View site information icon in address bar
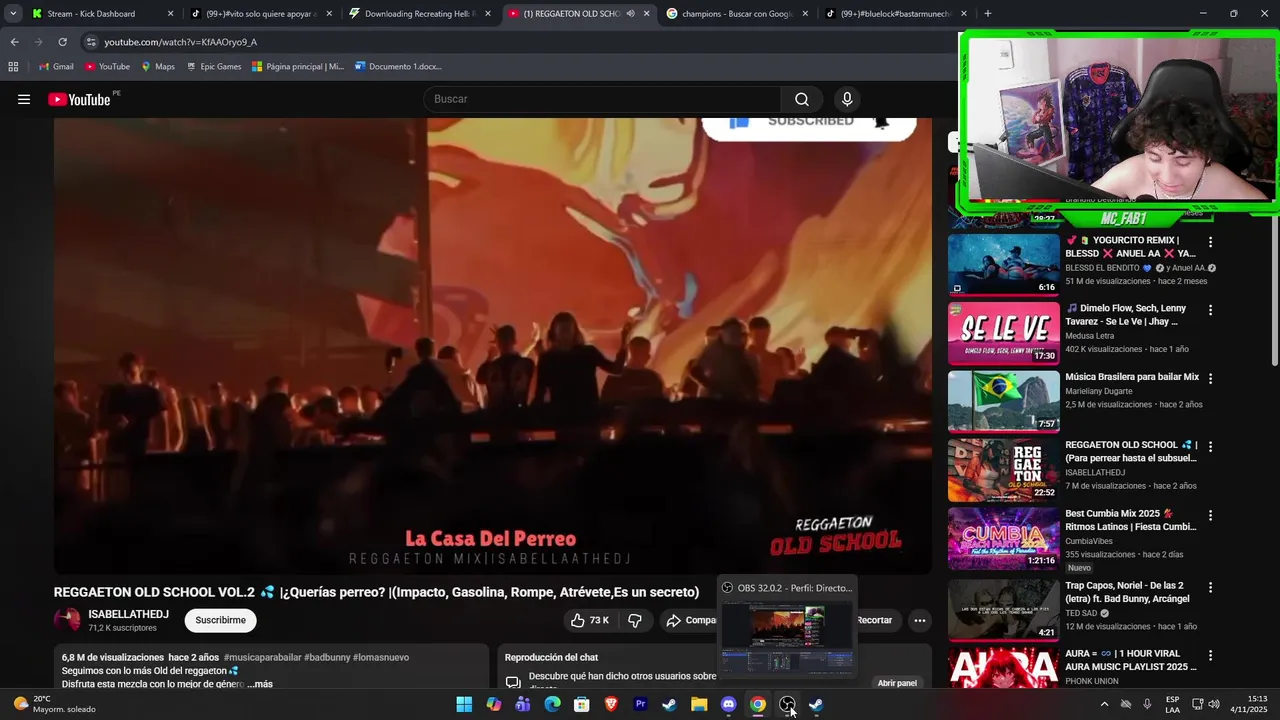The height and width of the screenshot is (720, 1280). point(91,42)
